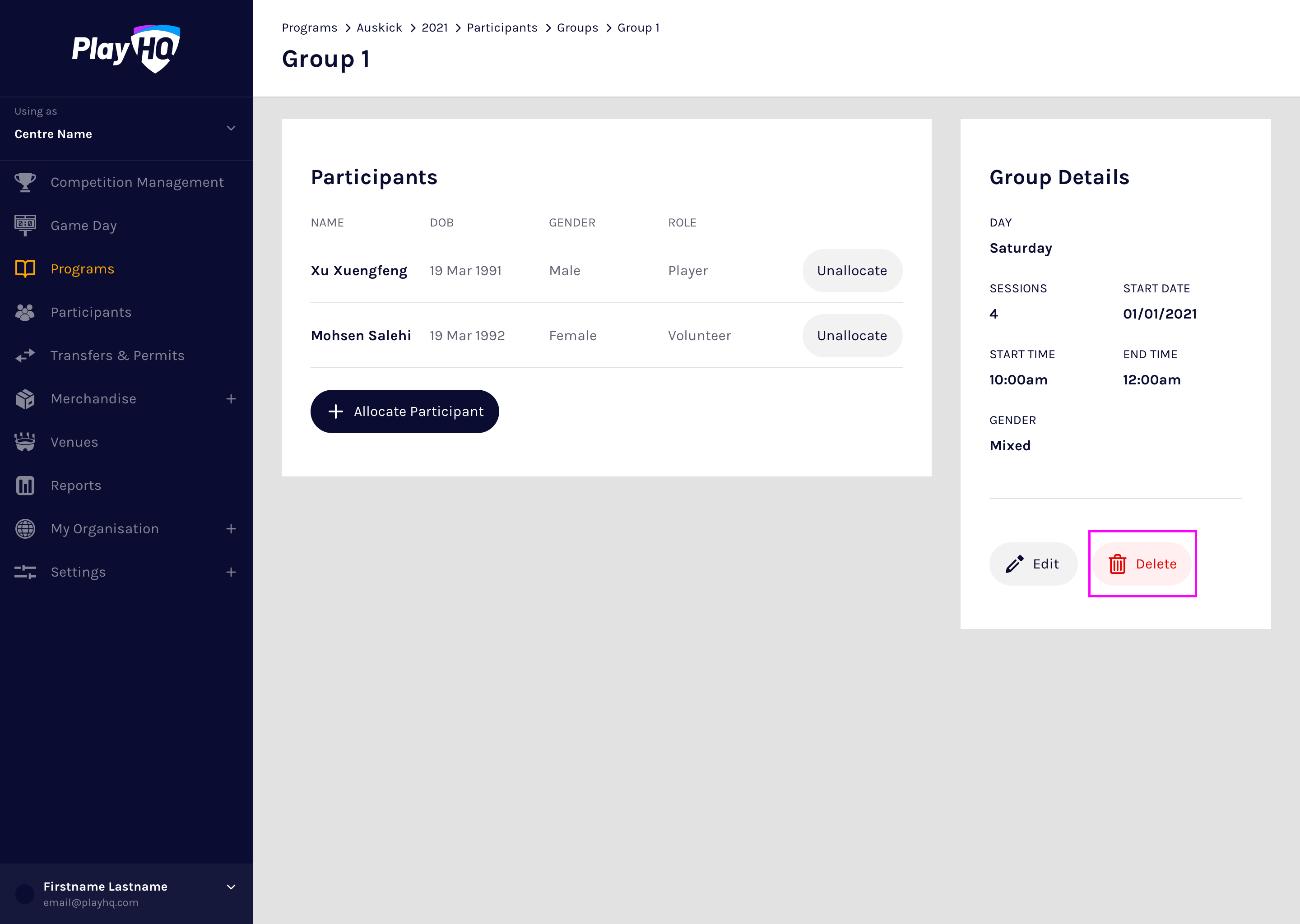
Task: Click the Competition Management trophy icon
Action: tap(25, 182)
